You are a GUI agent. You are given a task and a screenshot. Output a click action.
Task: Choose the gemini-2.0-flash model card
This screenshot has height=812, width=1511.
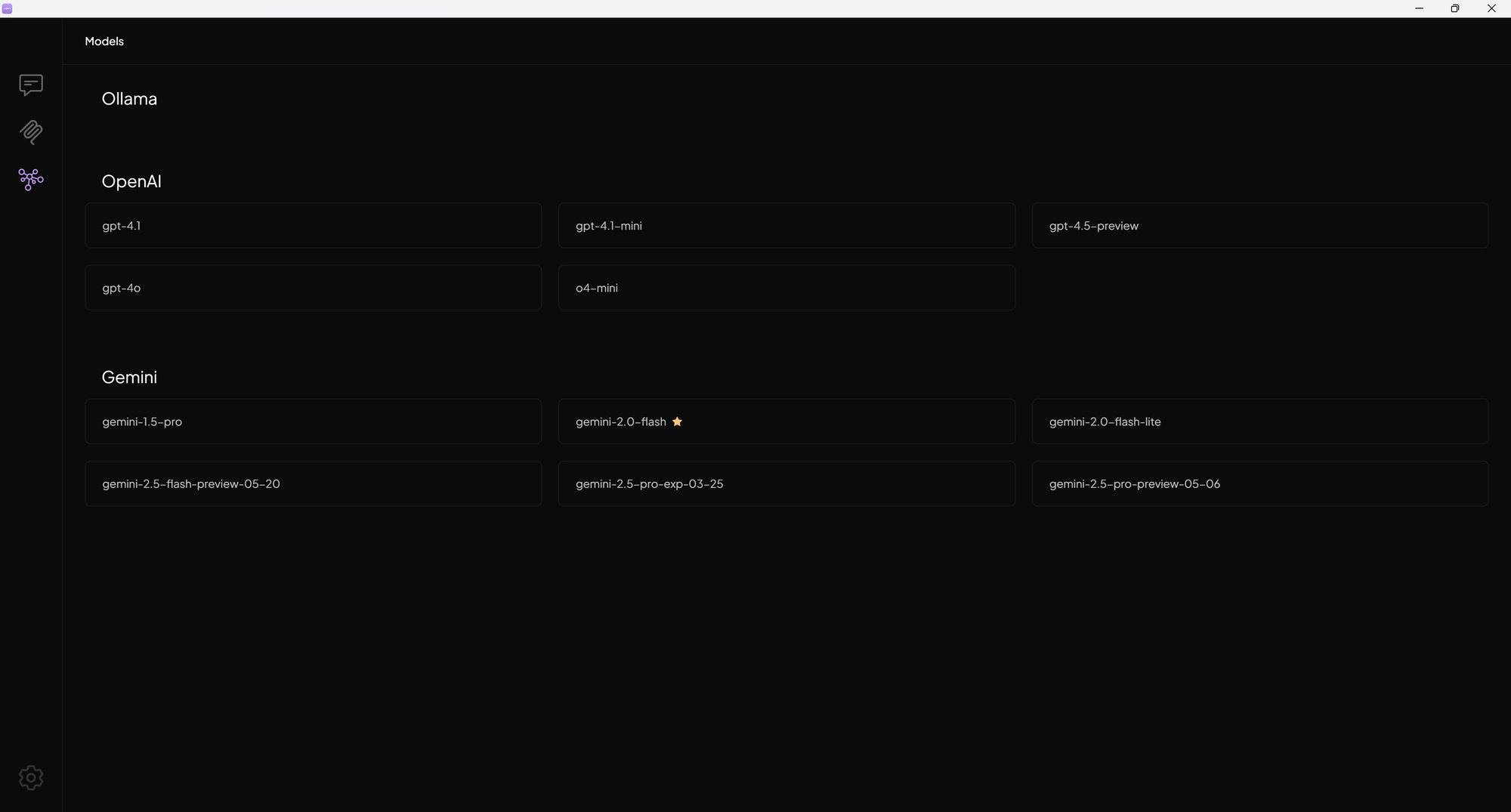786,421
